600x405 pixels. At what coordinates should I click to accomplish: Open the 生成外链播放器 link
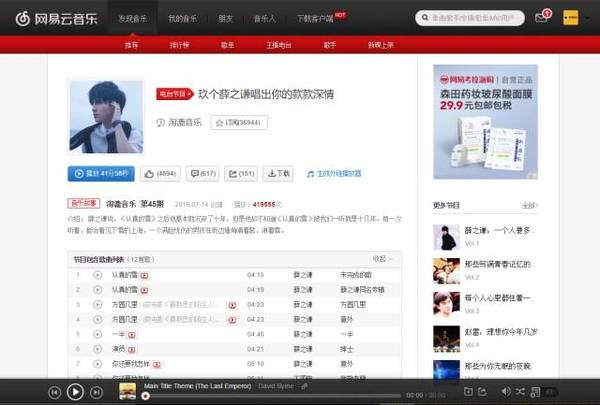(334, 174)
